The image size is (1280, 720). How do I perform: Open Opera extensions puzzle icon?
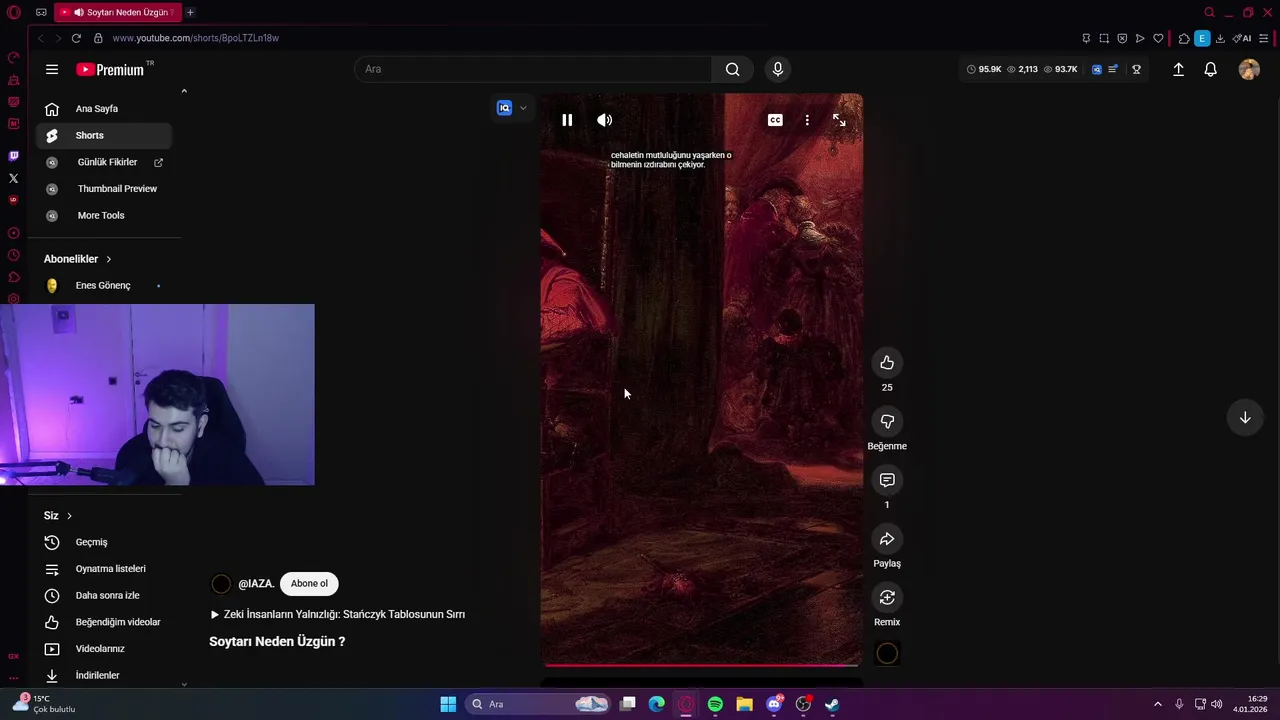1184,38
